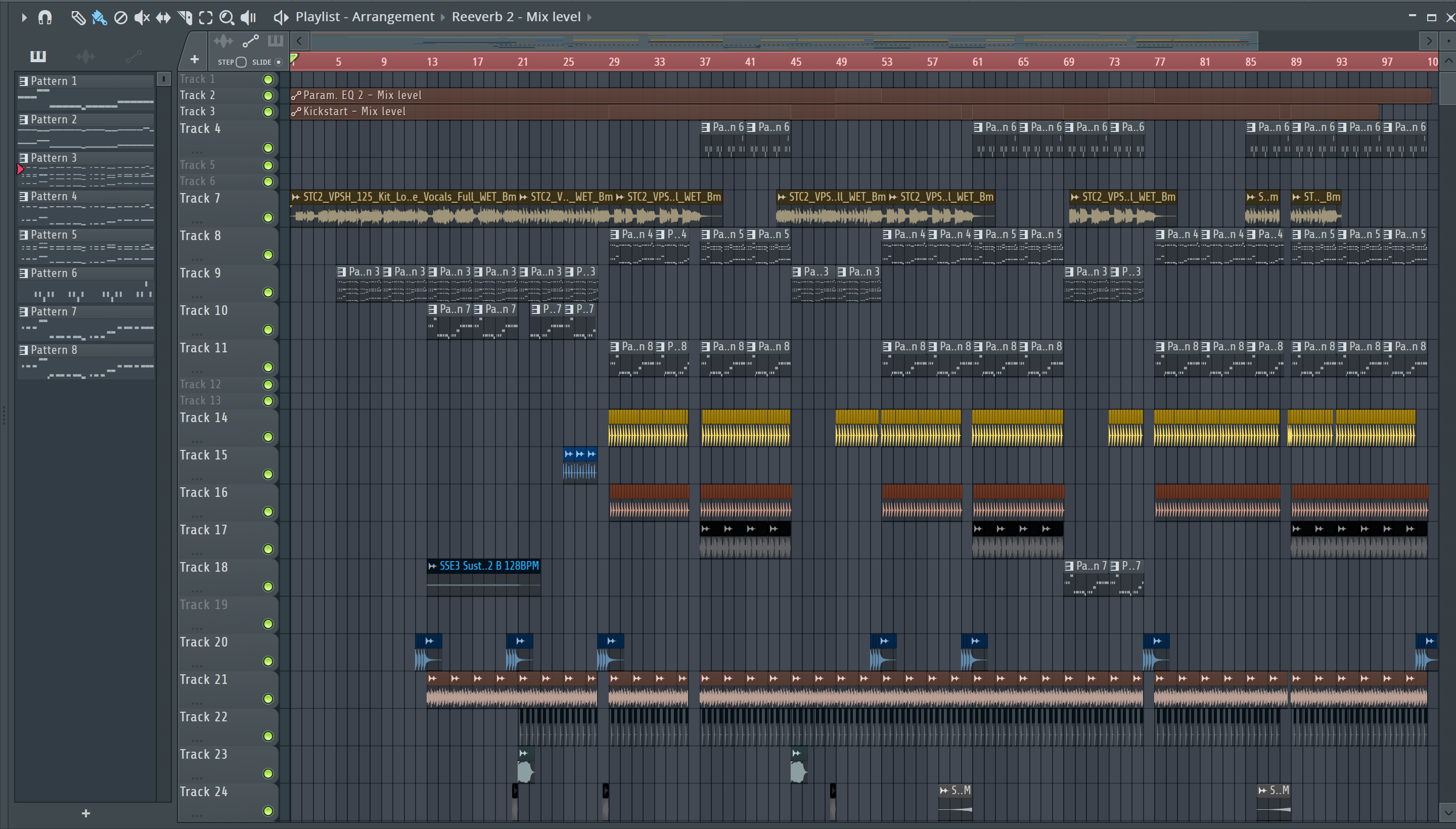
Task: Click speaker icon beside Playlist title
Action: click(281, 17)
